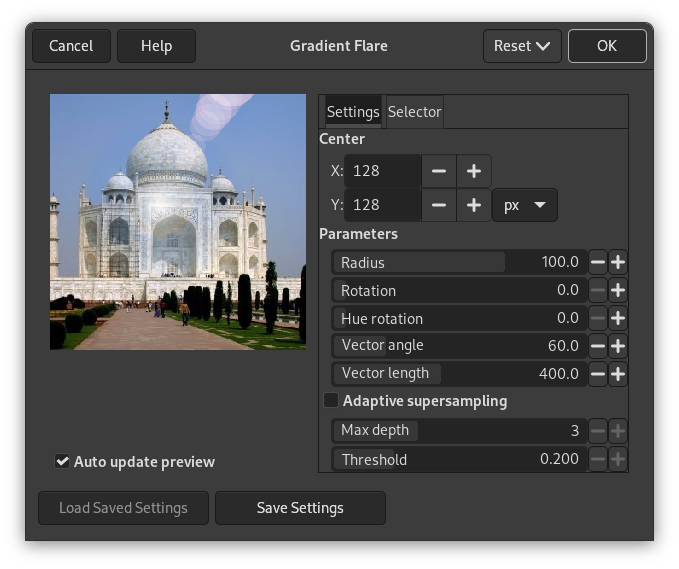The height and width of the screenshot is (569, 679).
Task: Click the Center X value field
Action: tap(383, 171)
